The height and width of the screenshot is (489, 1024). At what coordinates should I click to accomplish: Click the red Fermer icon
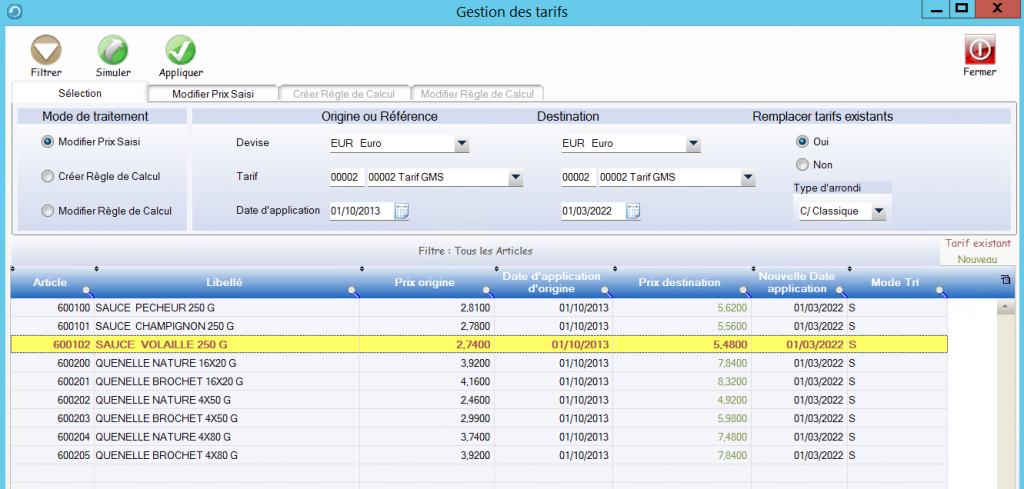(979, 50)
